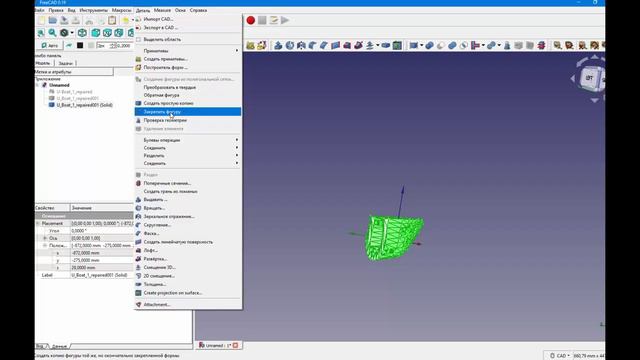Close the 'Unnamed : 1*' document tab
This screenshot has width=640, height=360.
coord(236,345)
